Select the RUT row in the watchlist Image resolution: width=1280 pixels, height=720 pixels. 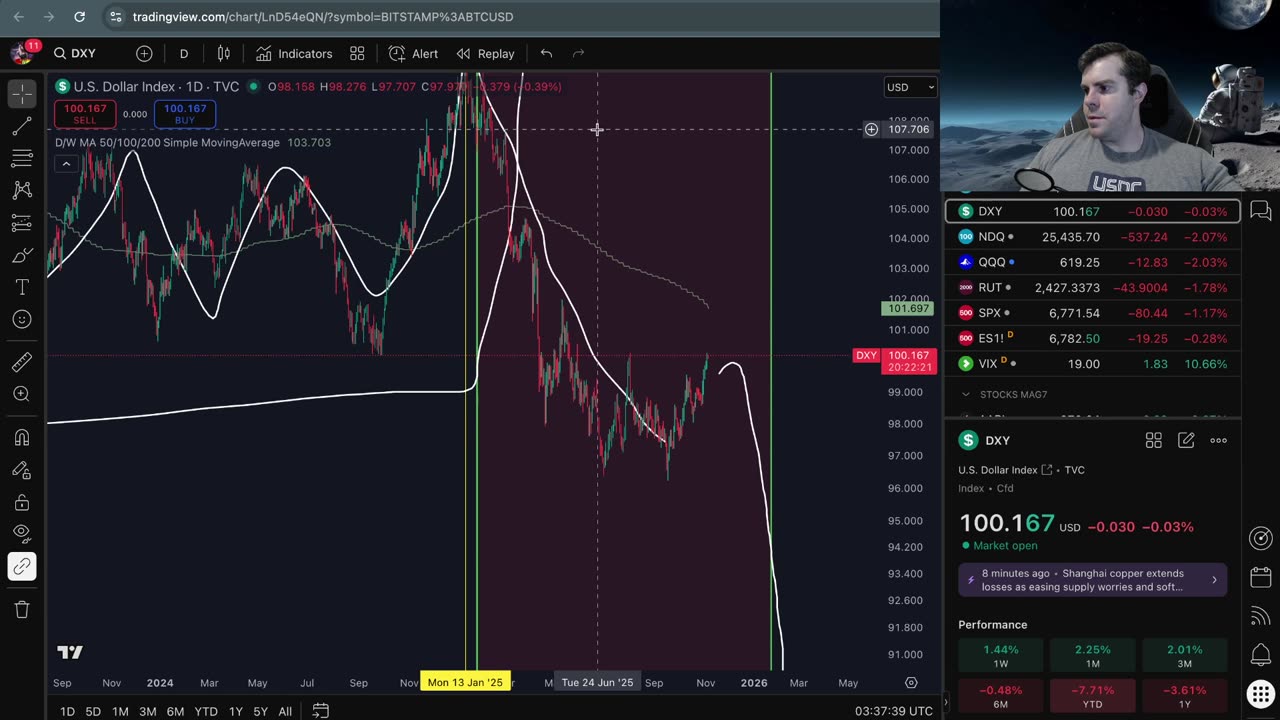coord(1093,288)
